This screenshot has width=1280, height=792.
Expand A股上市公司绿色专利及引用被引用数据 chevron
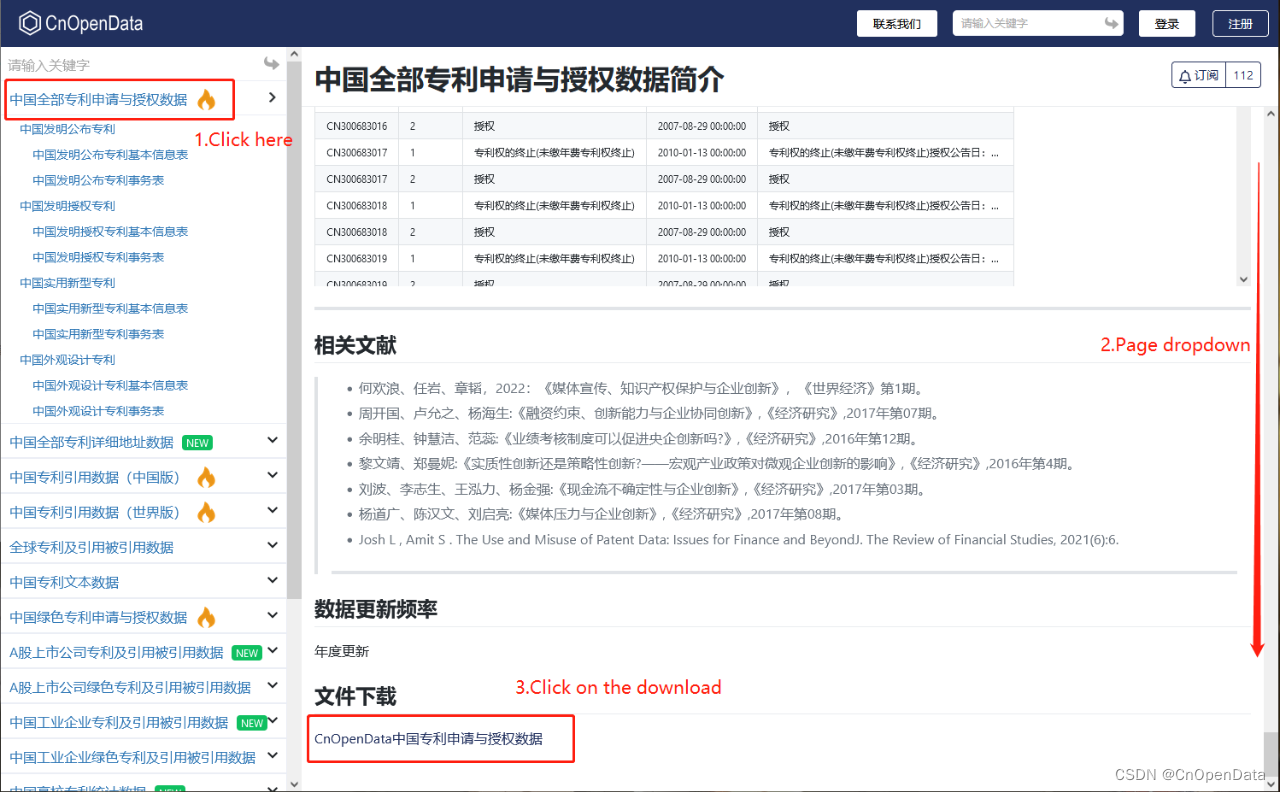(x=272, y=685)
